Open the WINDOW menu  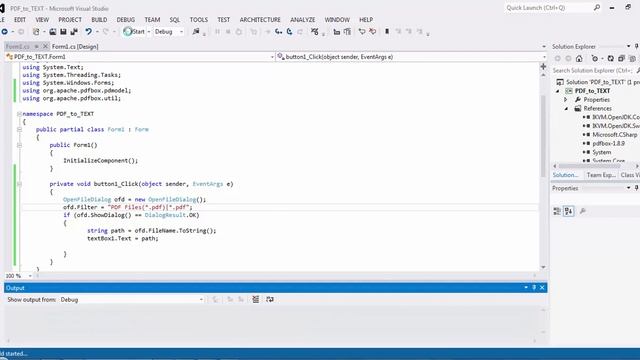(x=337, y=20)
